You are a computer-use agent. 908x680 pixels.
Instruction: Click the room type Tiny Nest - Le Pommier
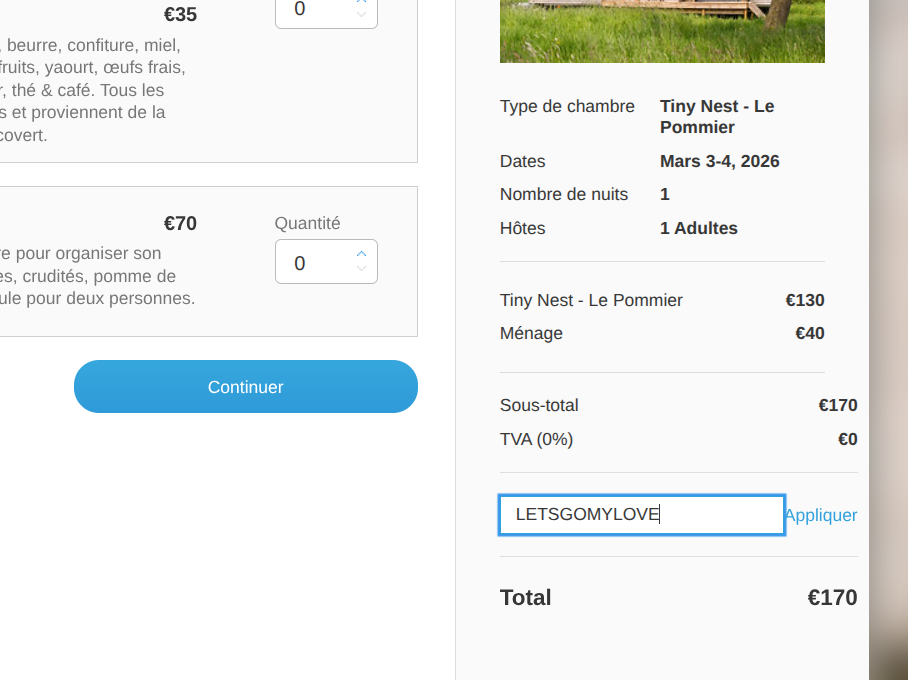(x=716, y=117)
